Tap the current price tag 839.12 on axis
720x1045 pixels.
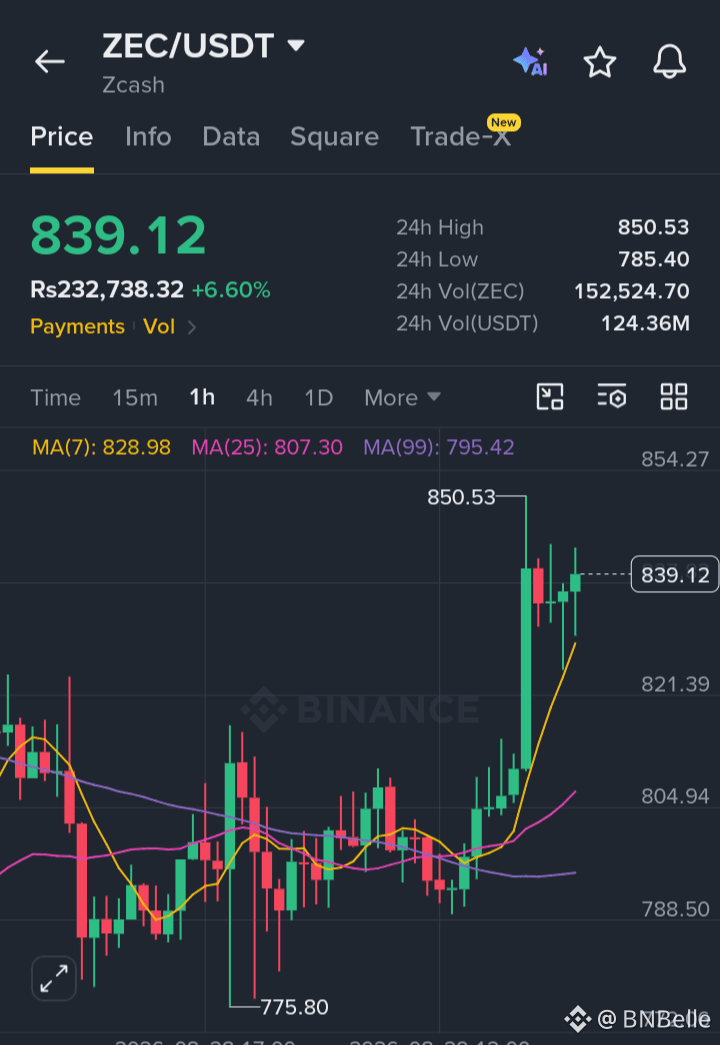point(675,574)
